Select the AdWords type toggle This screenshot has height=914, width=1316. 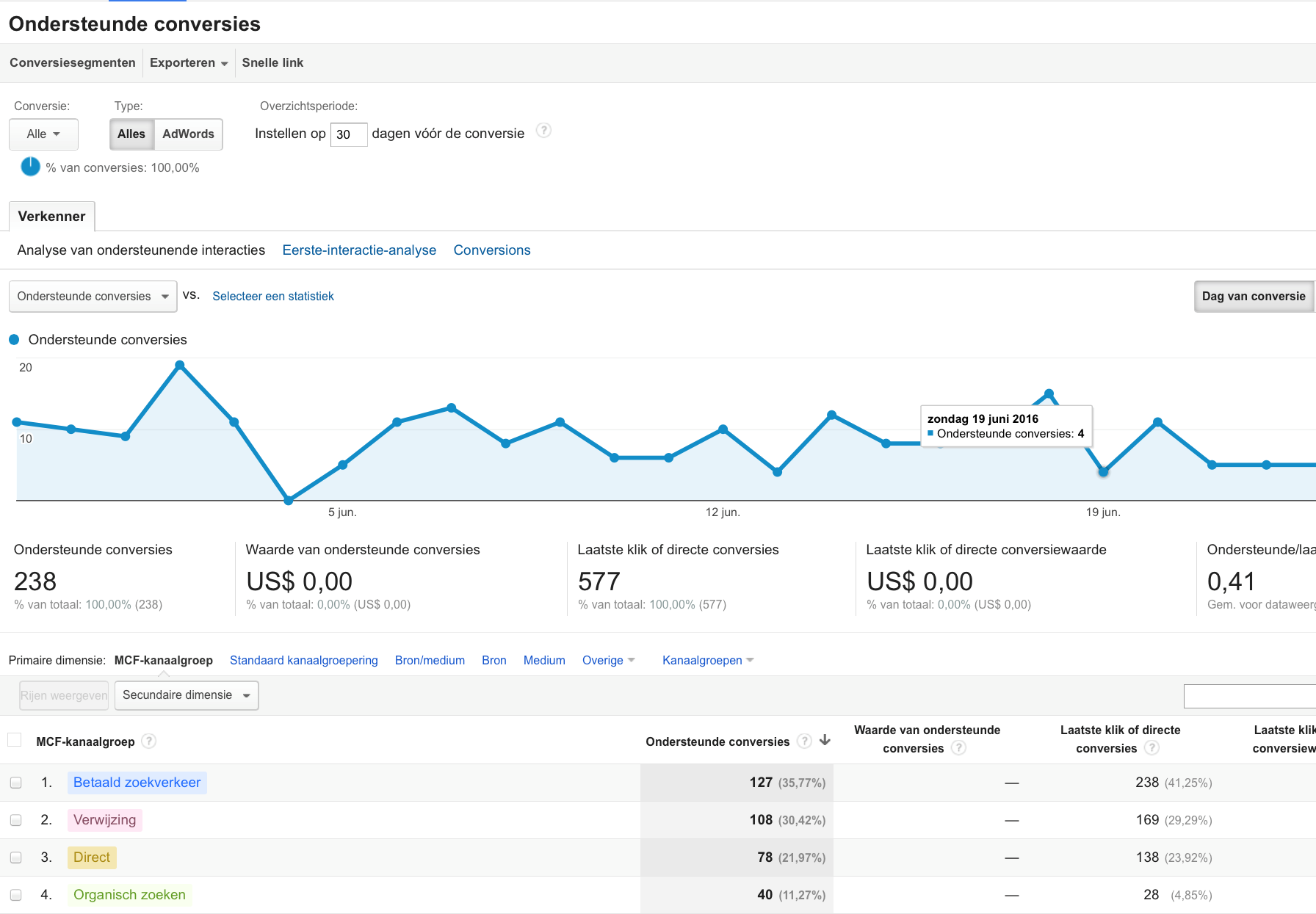tap(188, 134)
